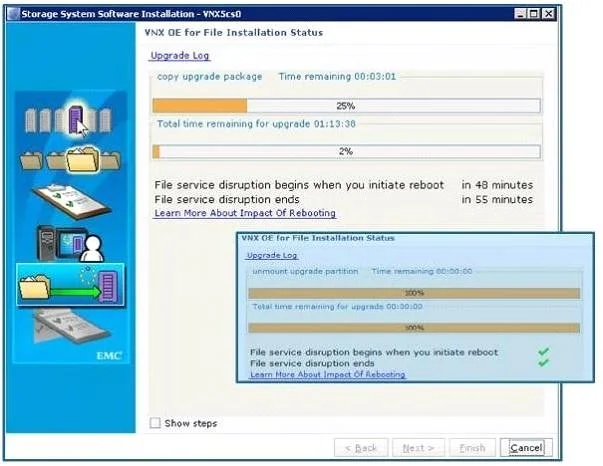This screenshot has width=603, height=466.
Task: Click the window title bar application icon
Action: (x=13, y=14)
